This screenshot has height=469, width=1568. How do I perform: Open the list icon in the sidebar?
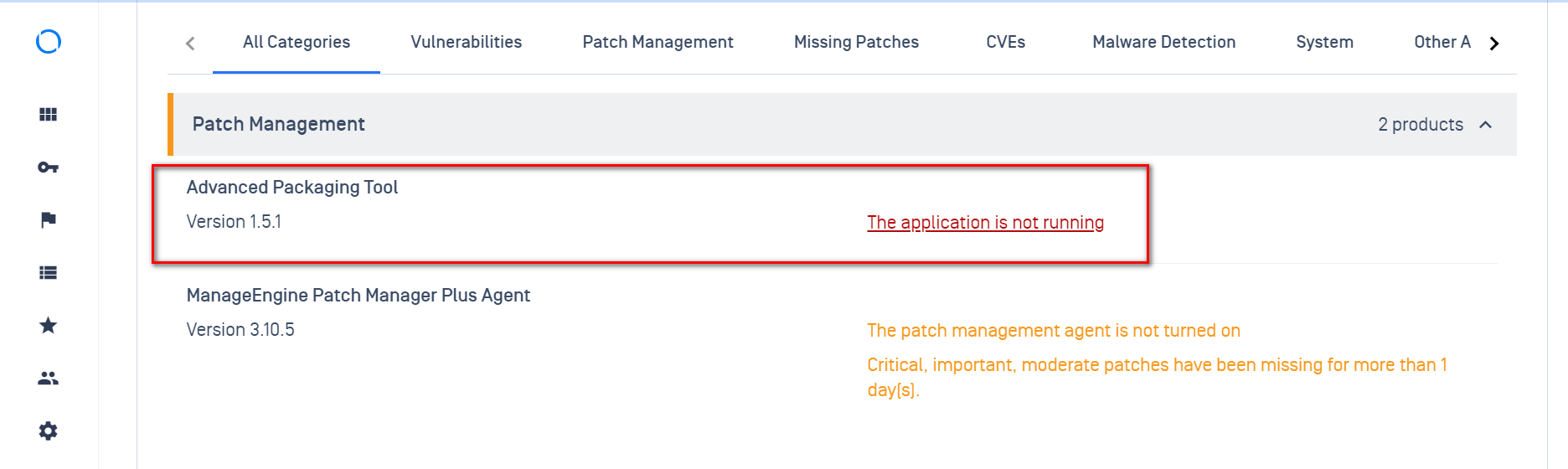pos(49,272)
